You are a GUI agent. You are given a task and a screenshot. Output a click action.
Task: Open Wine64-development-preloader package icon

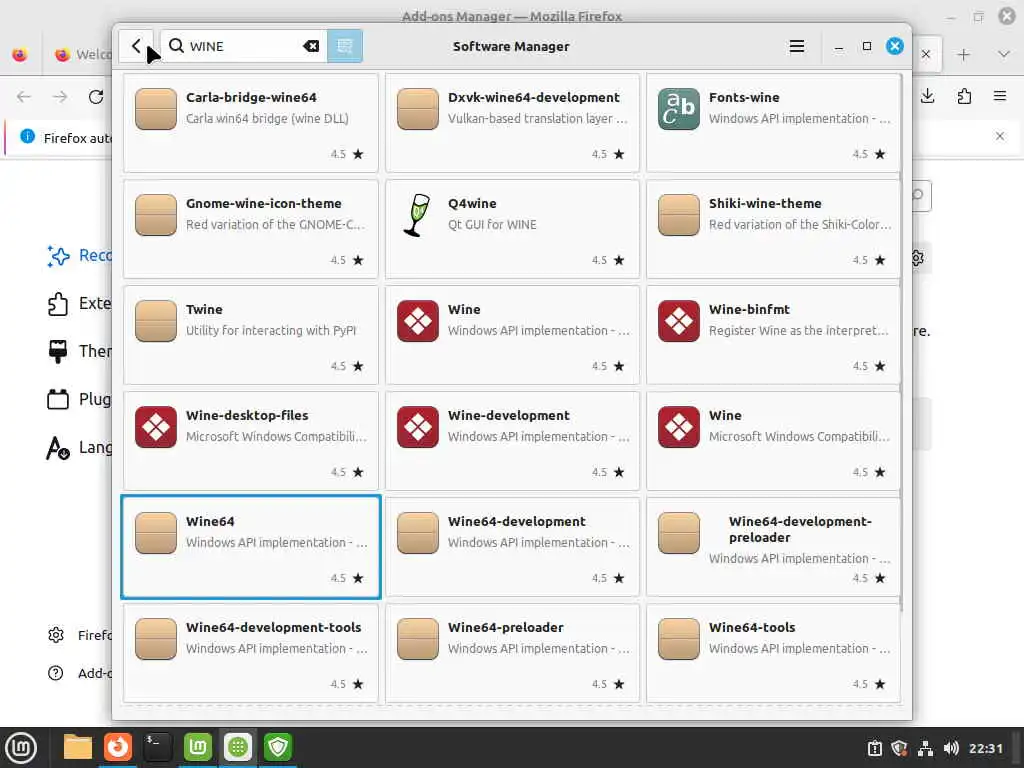(679, 532)
